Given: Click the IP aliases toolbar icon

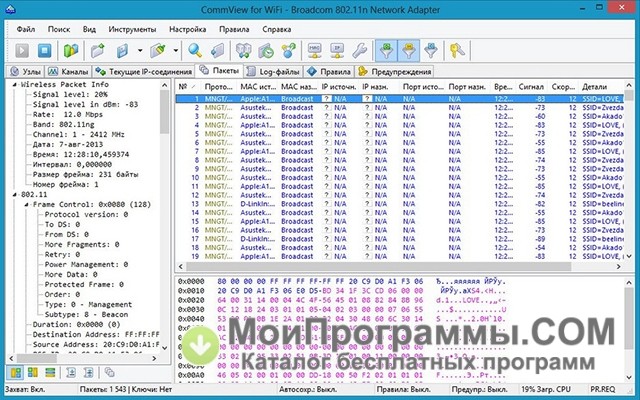Looking at the screenshot, I should click(x=337, y=51).
